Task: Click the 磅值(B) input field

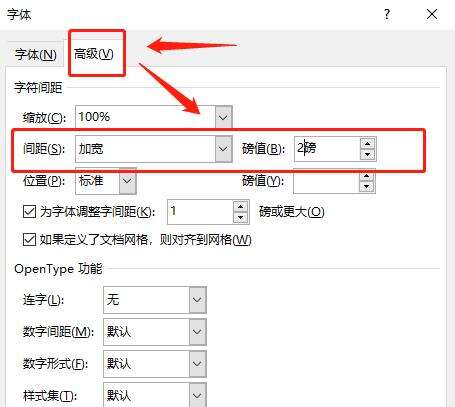Action: (327, 149)
